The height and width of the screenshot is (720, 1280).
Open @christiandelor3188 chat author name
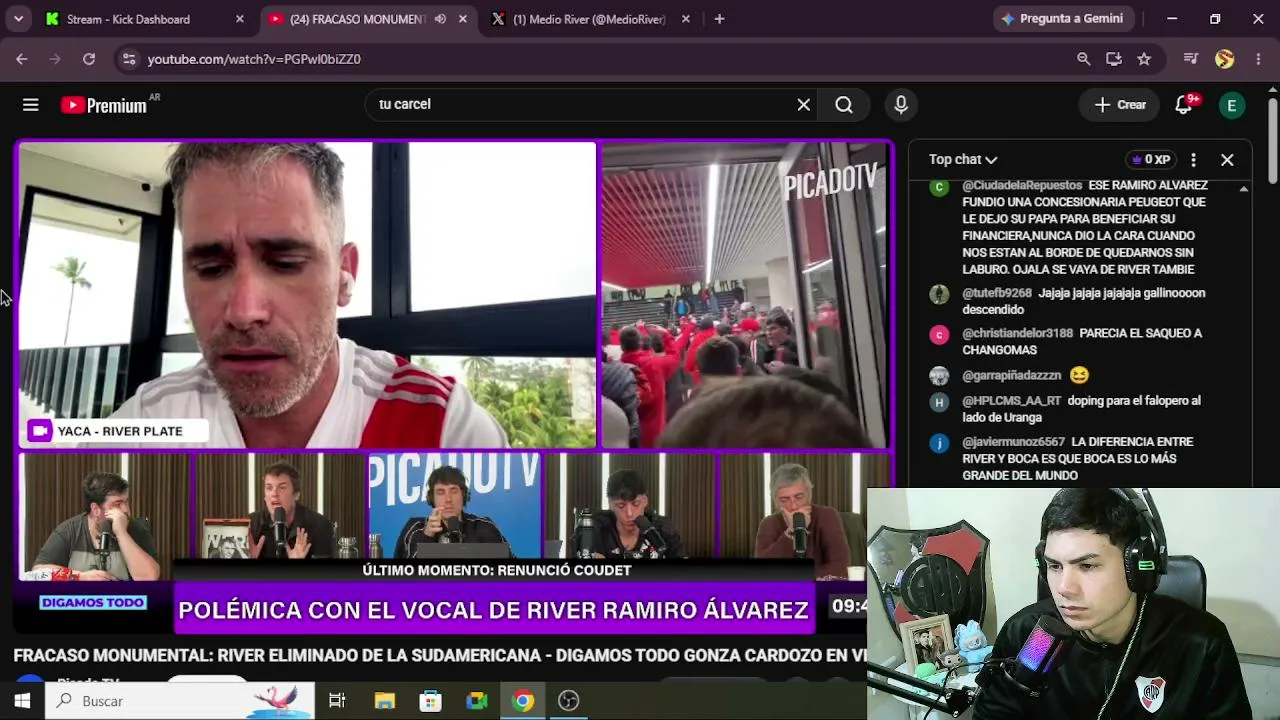[1017, 333]
